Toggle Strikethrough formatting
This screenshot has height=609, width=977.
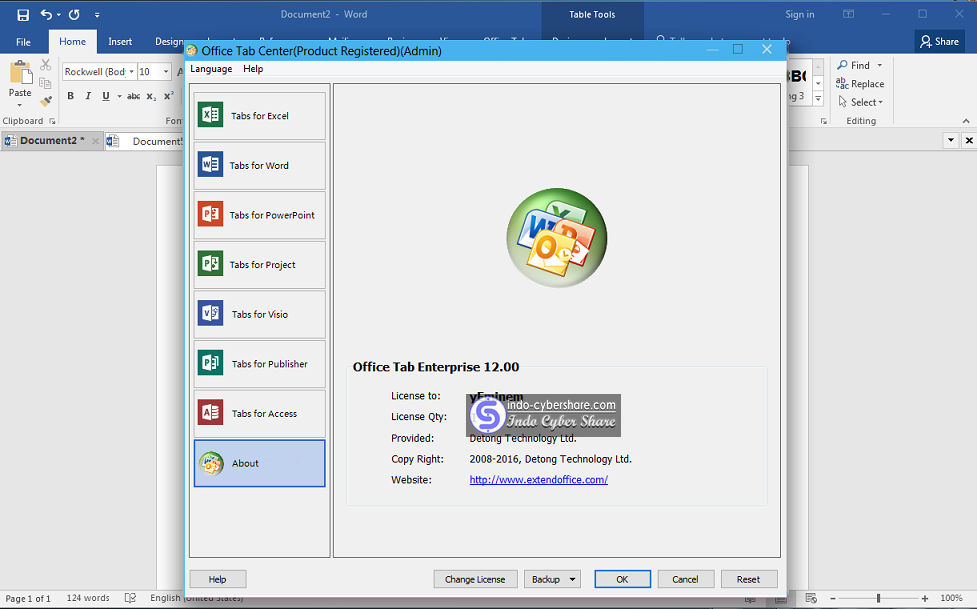point(133,96)
